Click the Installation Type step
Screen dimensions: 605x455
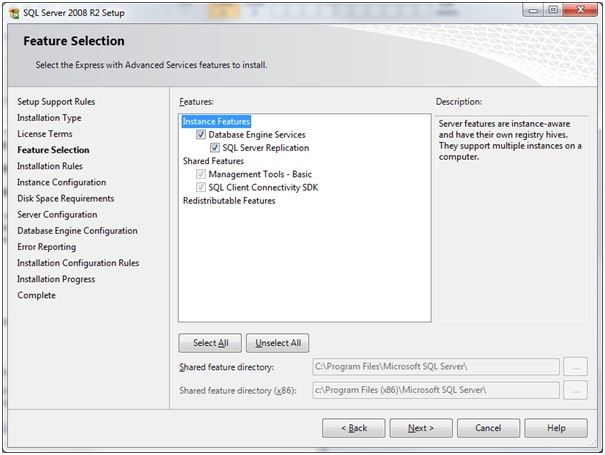coord(49,118)
